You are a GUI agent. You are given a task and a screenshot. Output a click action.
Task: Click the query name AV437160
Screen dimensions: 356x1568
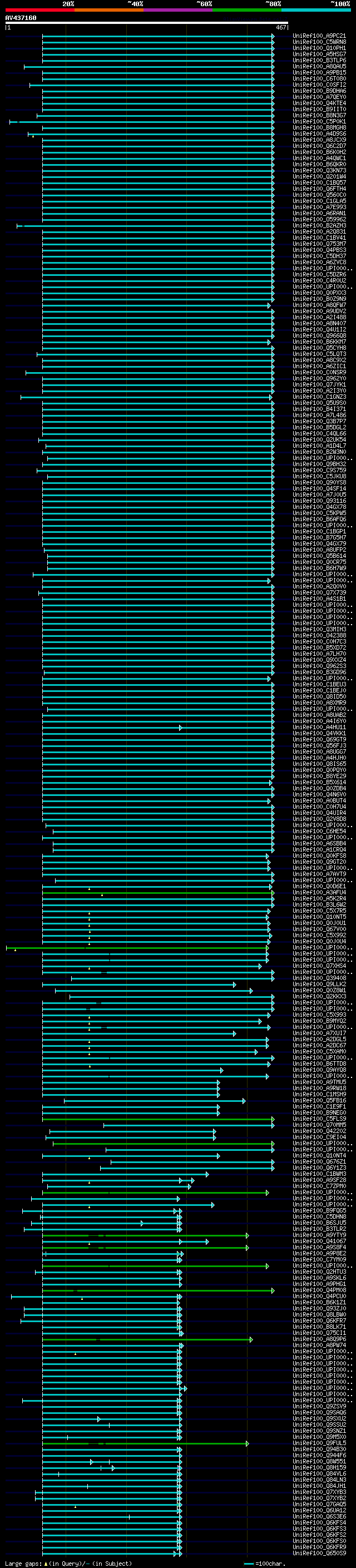pyautogui.click(x=21, y=18)
